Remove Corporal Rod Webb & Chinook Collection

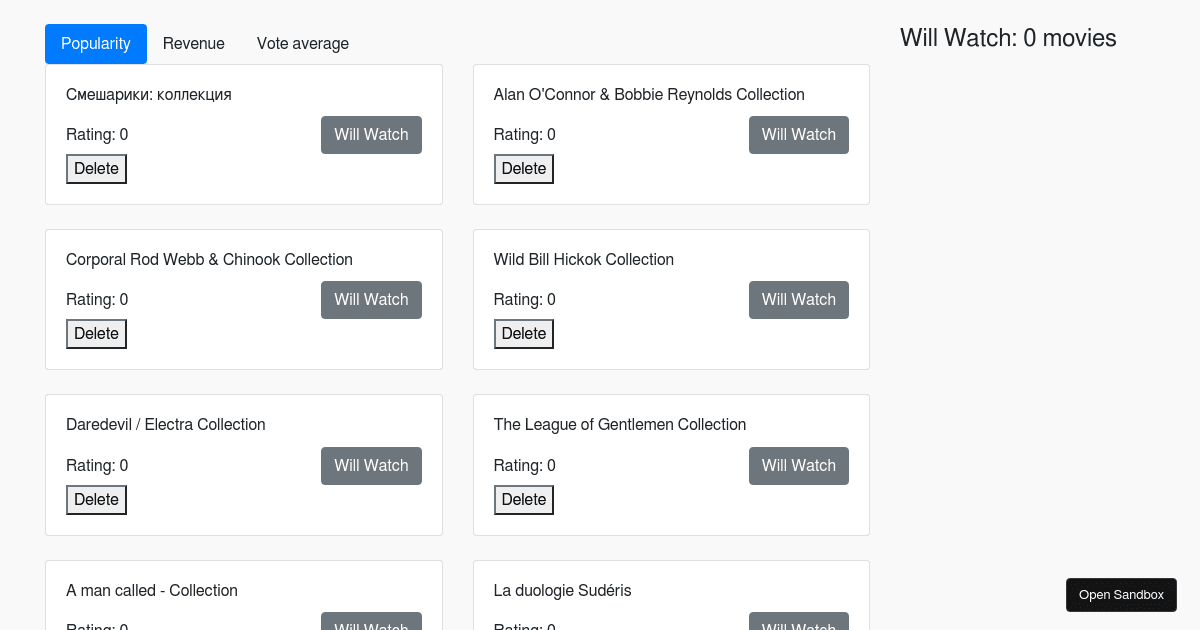coord(96,334)
